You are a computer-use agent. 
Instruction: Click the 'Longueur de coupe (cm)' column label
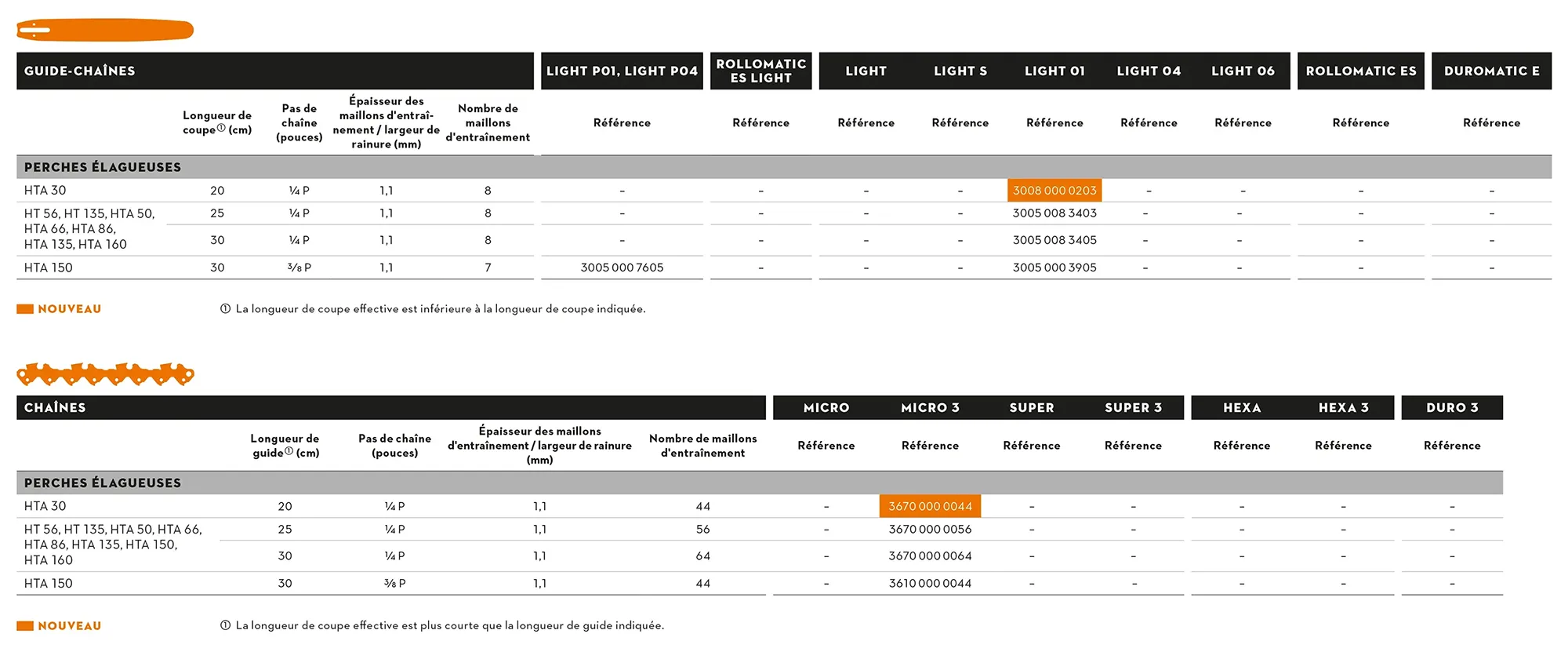pyautogui.click(x=217, y=122)
